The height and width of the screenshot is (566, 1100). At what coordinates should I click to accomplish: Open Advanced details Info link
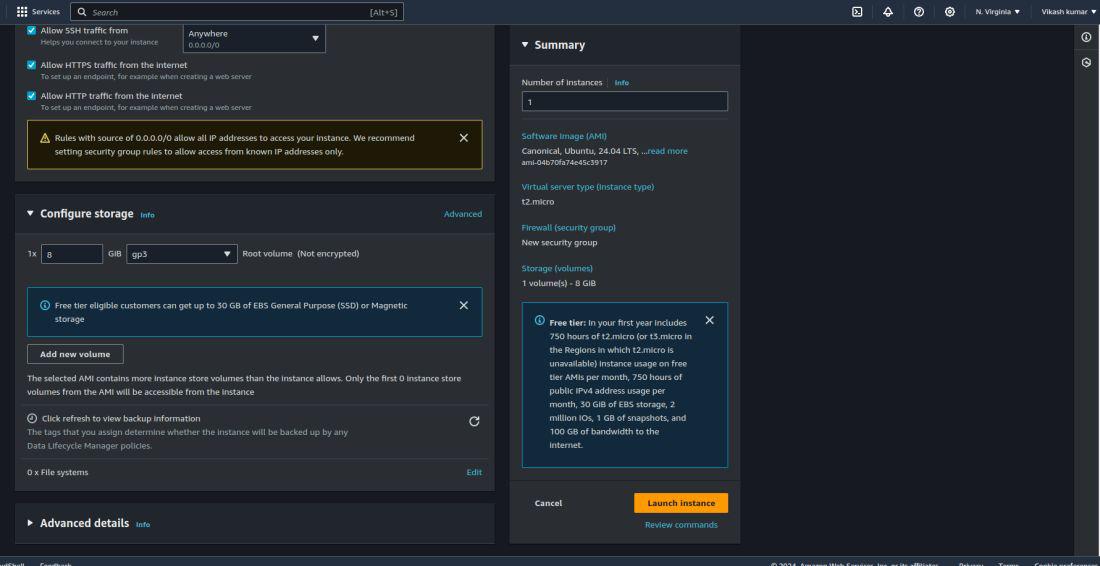coord(143,525)
